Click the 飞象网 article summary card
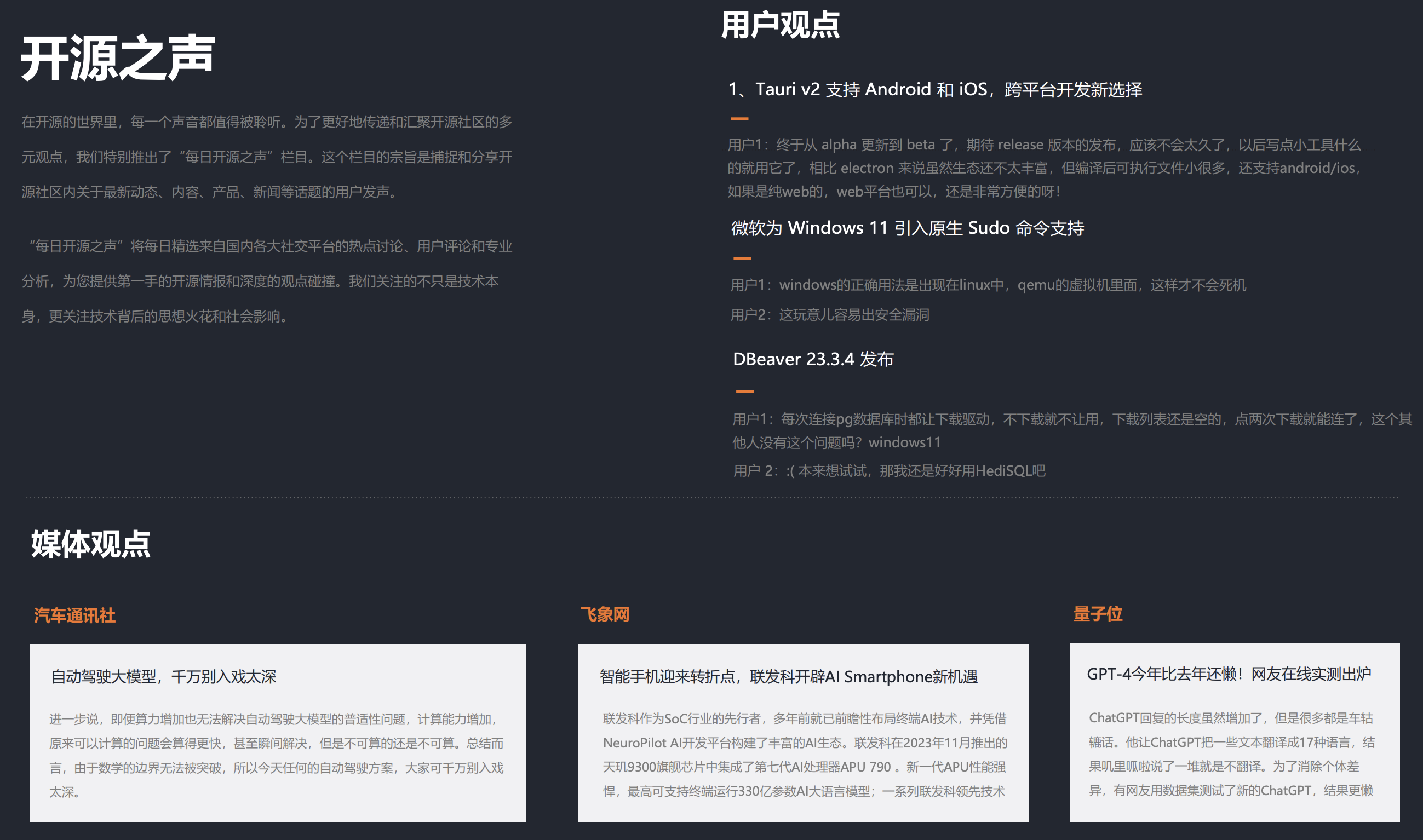Image resolution: width=1423 pixels, height=840 pixels. tap(804, 755)
